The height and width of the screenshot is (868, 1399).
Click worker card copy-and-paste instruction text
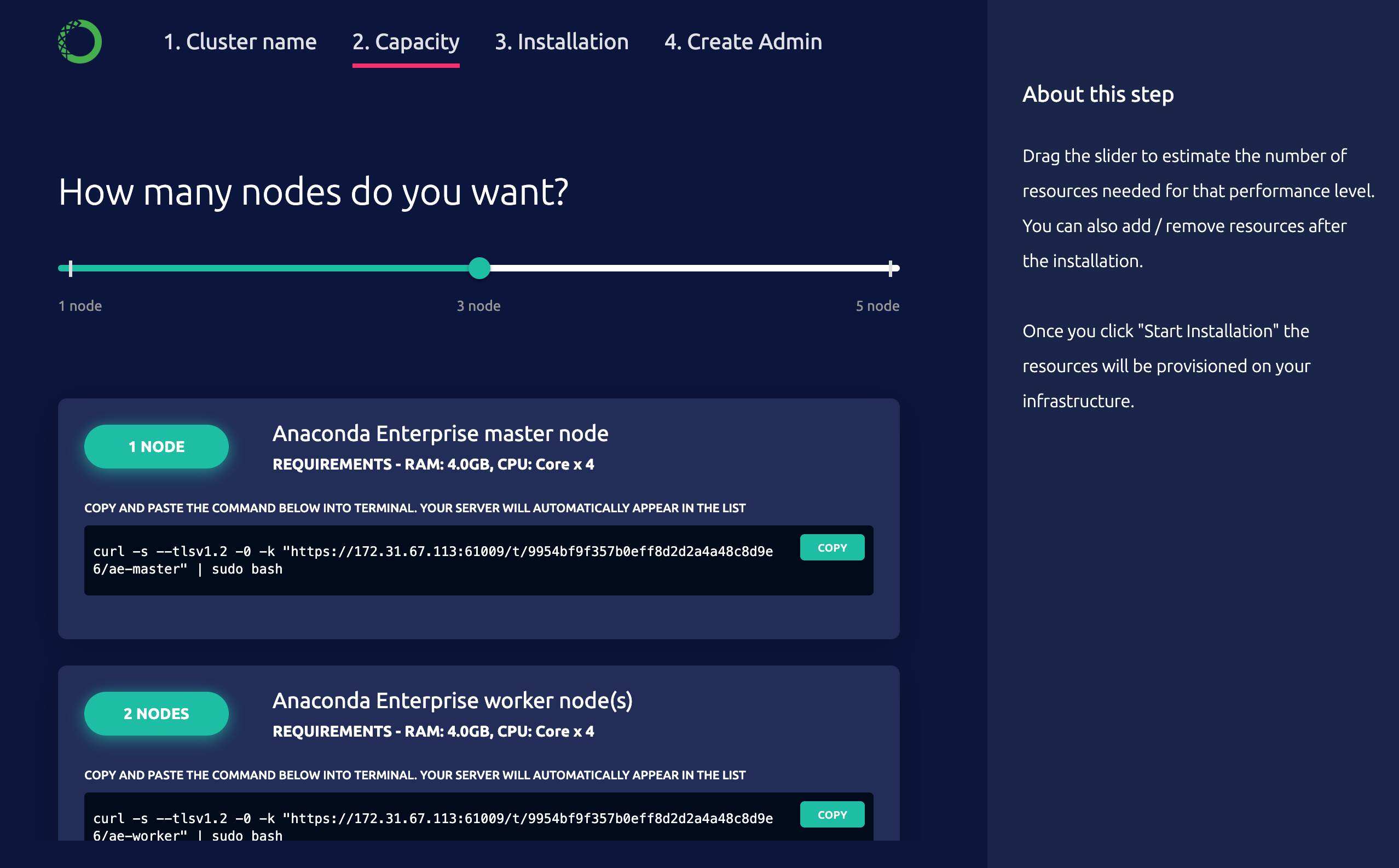tap(415, 775)
